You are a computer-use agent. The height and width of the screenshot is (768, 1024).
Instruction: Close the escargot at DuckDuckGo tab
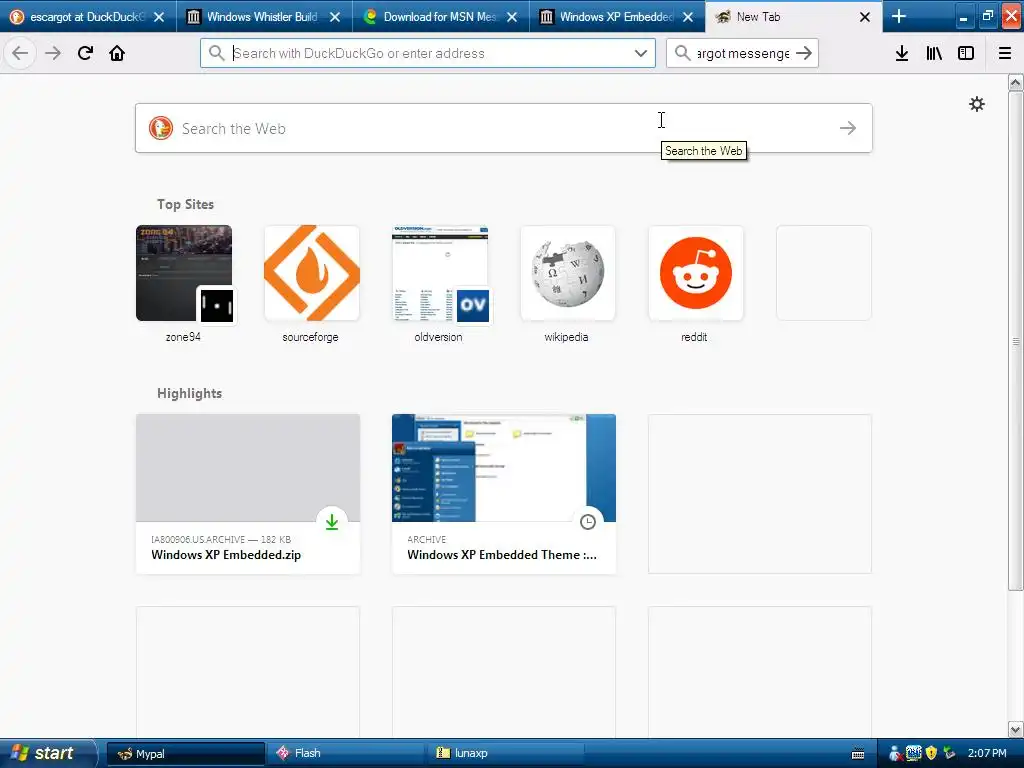point(159,17)
